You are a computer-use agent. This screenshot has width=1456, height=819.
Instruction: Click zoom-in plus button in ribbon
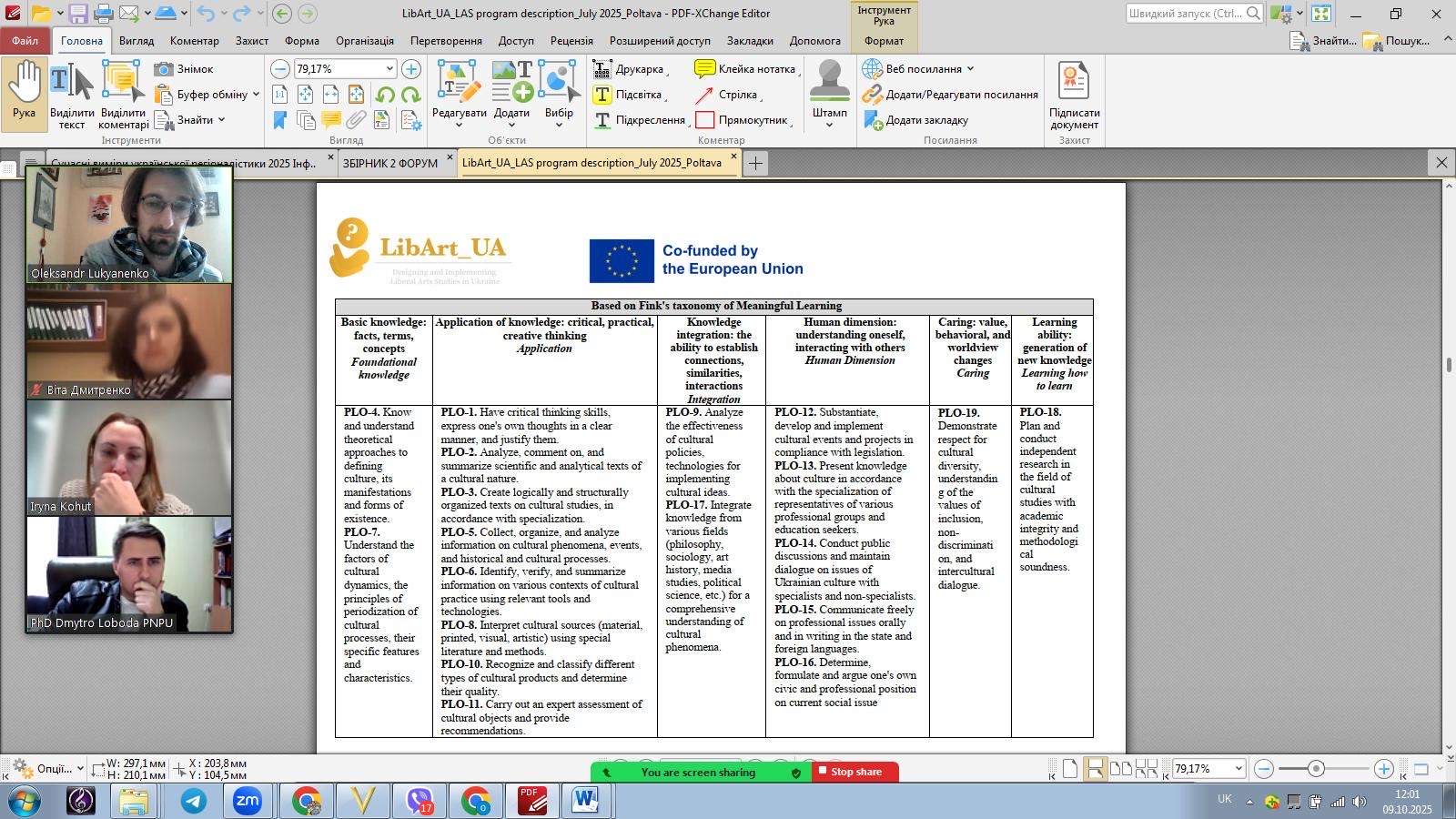pos(411,69)
